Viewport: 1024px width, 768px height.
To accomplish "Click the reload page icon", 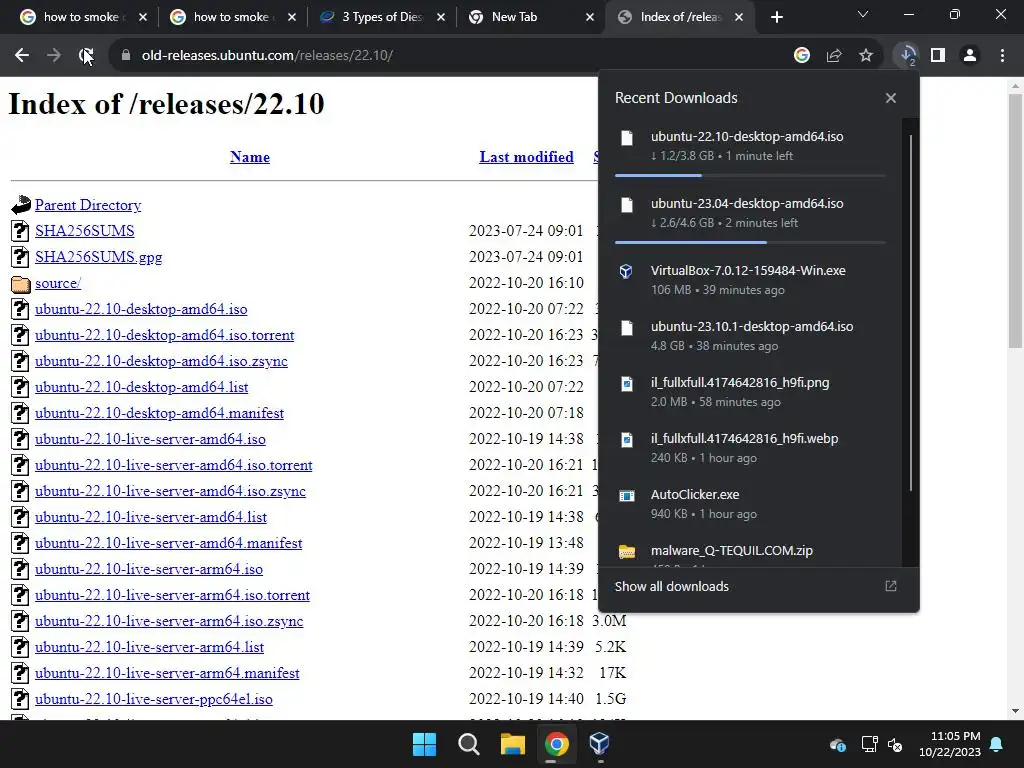I will (x=86, y=56).
